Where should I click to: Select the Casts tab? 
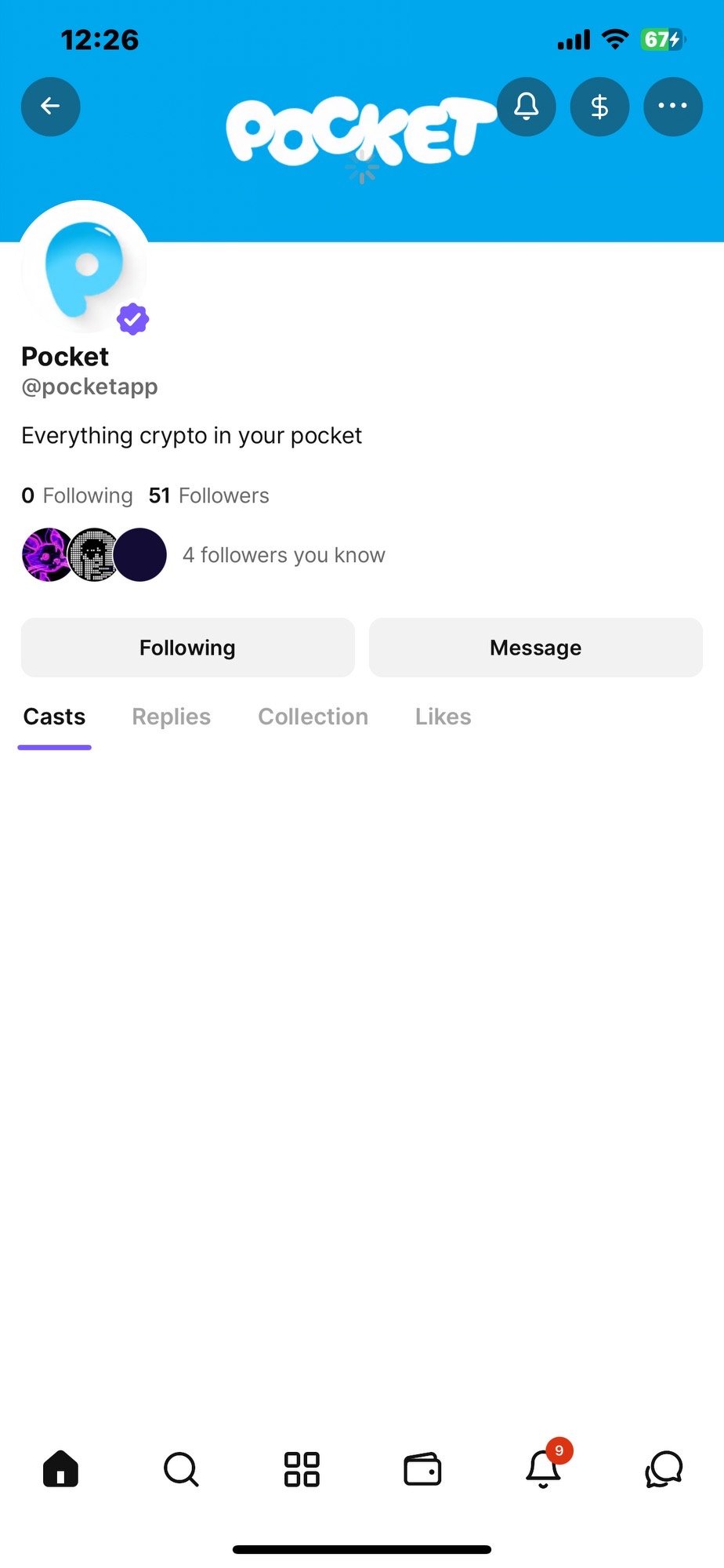[x=54, y=717]
